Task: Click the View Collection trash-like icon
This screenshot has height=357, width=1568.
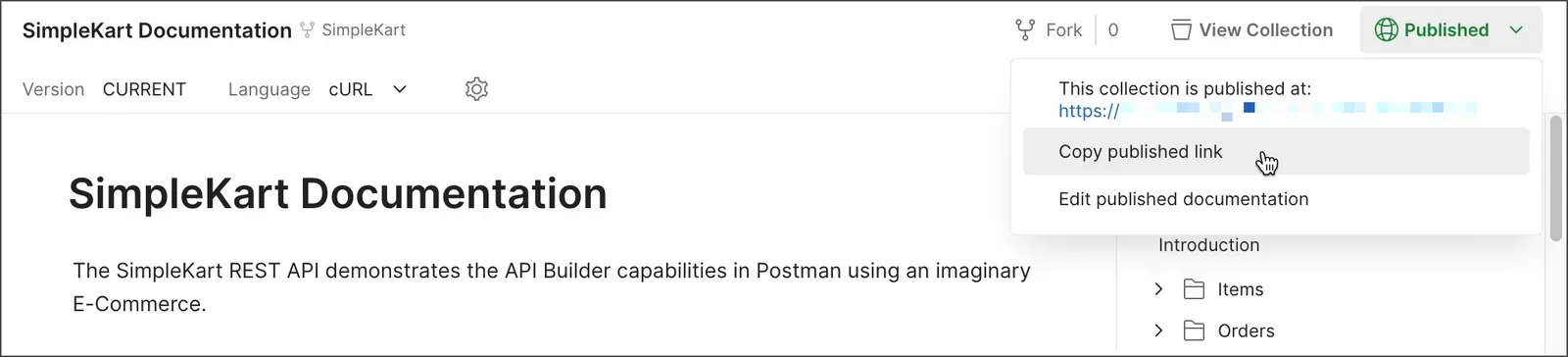Action: coord(1182,30)
